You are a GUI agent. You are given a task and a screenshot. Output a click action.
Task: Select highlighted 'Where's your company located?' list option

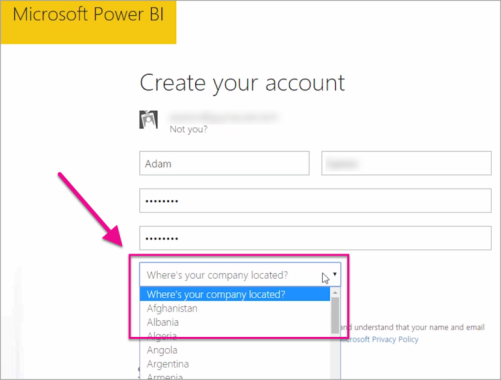[x=235, y=294]
